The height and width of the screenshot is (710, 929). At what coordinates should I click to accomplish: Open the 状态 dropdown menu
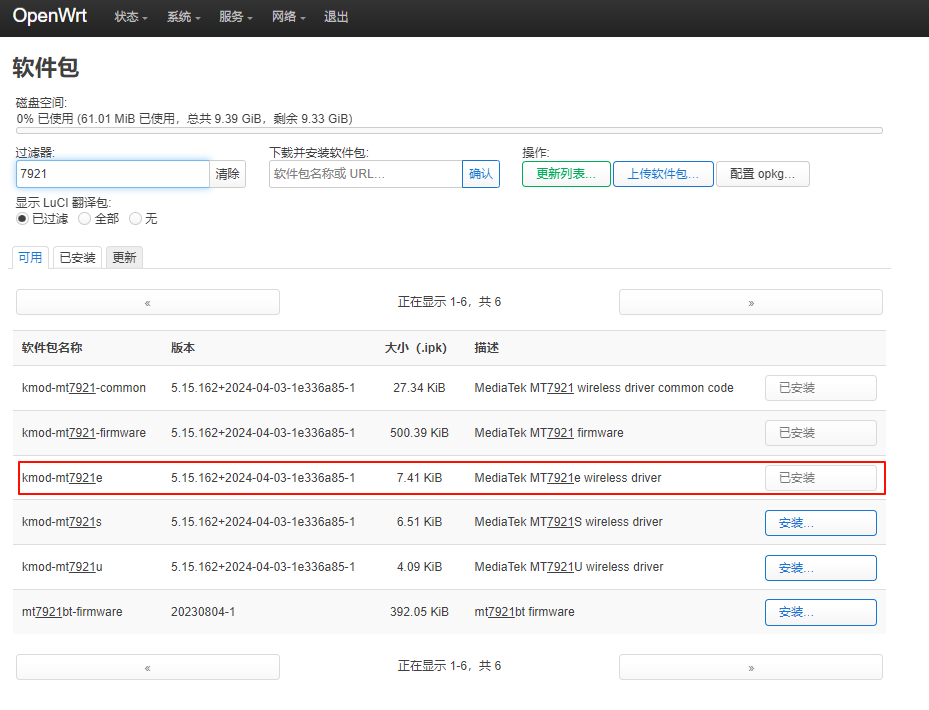point(131,17)
